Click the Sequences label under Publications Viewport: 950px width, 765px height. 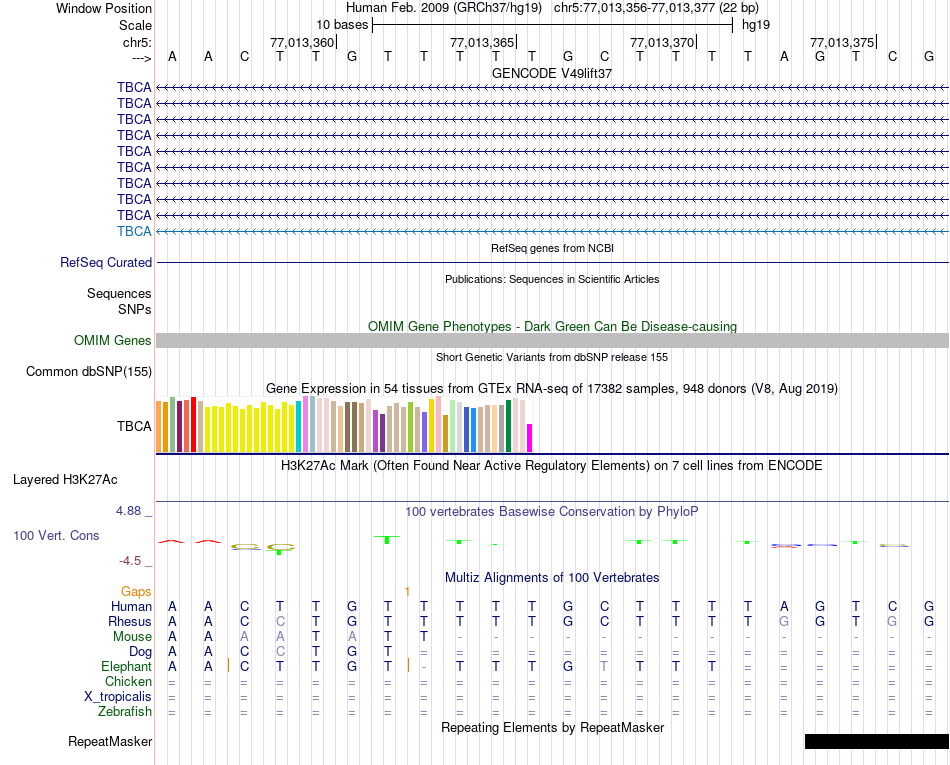tap(119, 294)
